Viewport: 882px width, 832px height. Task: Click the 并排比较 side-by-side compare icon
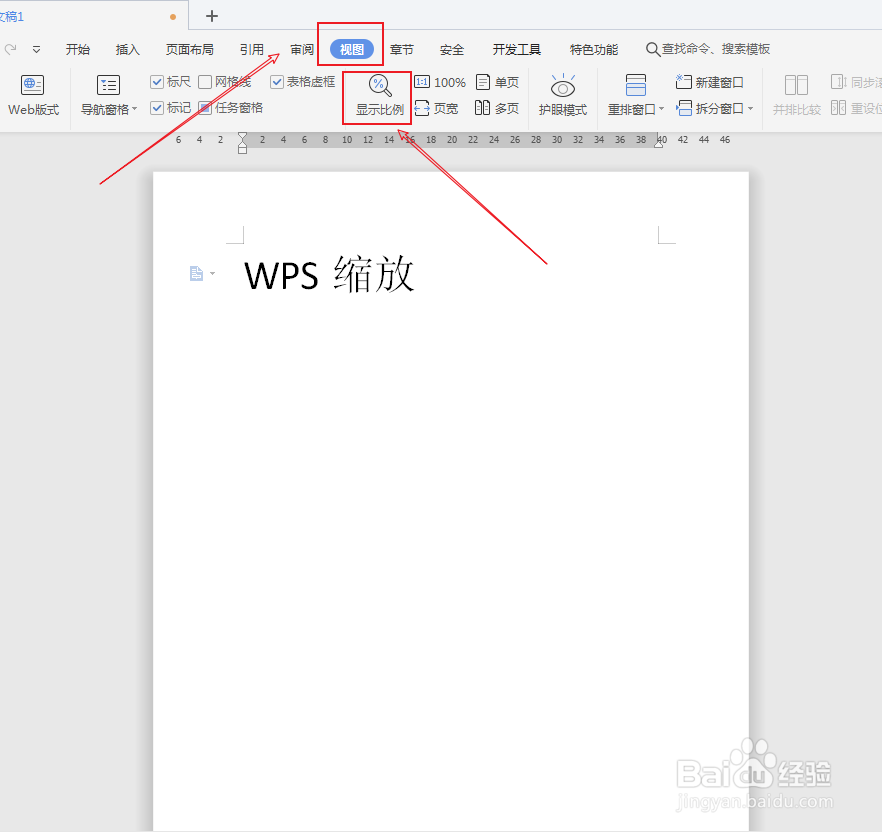796,86
